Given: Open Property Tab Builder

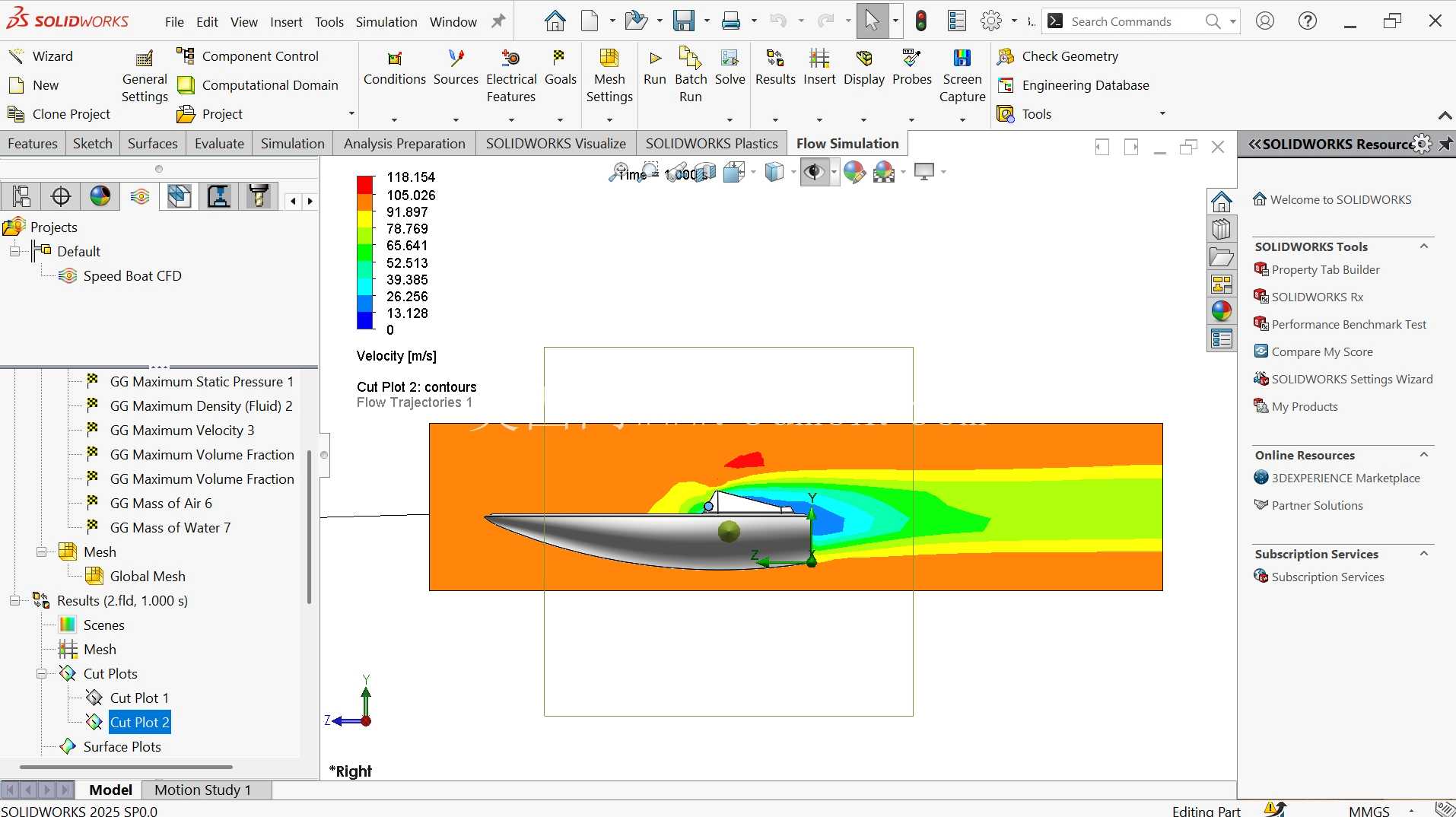Looking at the screenshot, I should [1317, 269].
